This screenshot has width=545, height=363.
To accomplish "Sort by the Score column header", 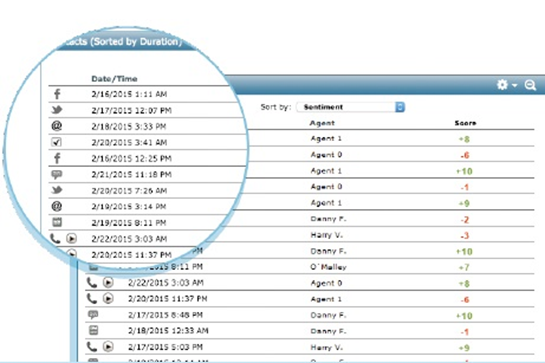I will click(465, 123).
